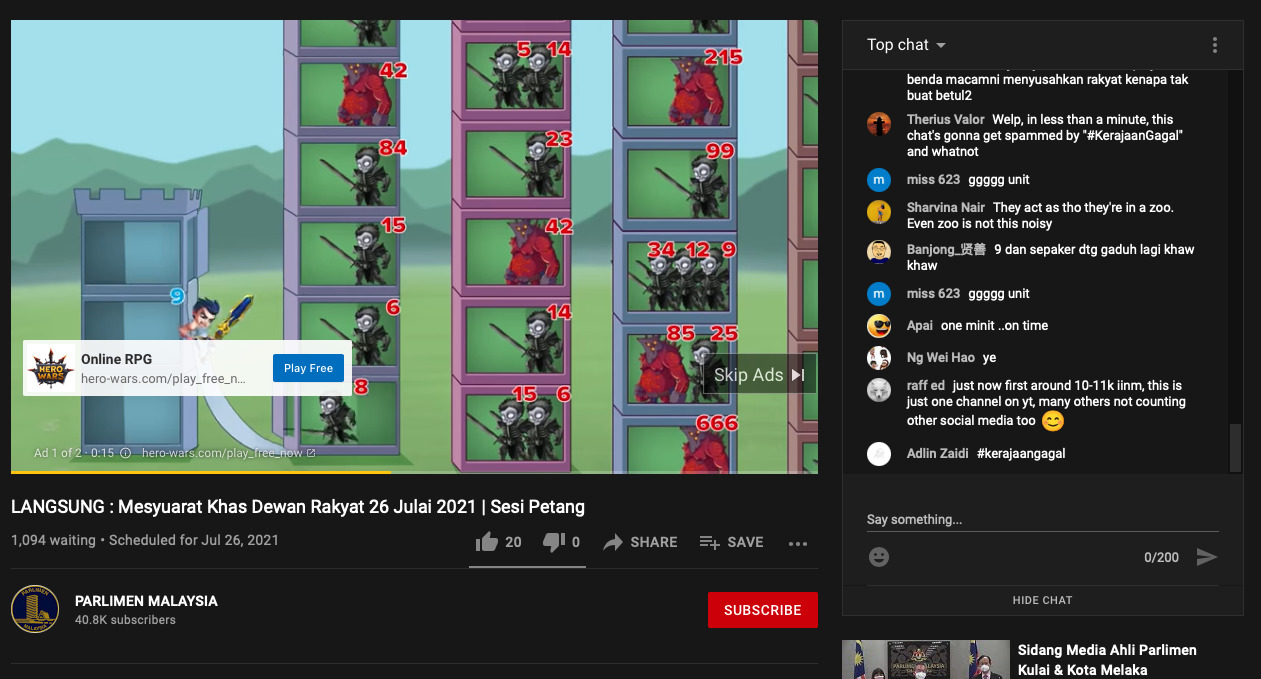1261x679 pixels.
Task: Click the thumbs-down dislike icon
Action: point(553,542)
